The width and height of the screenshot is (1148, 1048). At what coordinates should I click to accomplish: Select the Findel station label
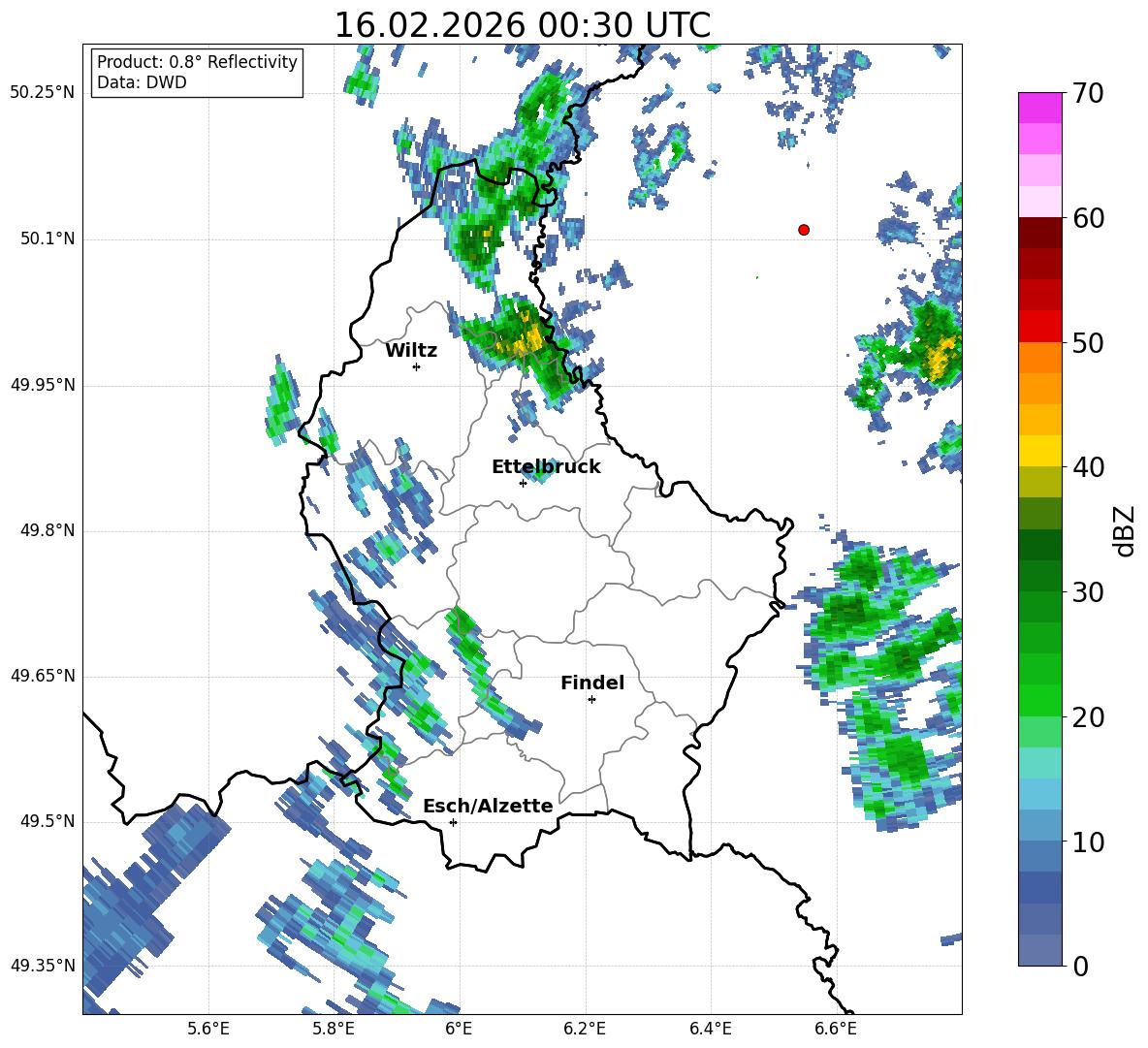[592, 683]
